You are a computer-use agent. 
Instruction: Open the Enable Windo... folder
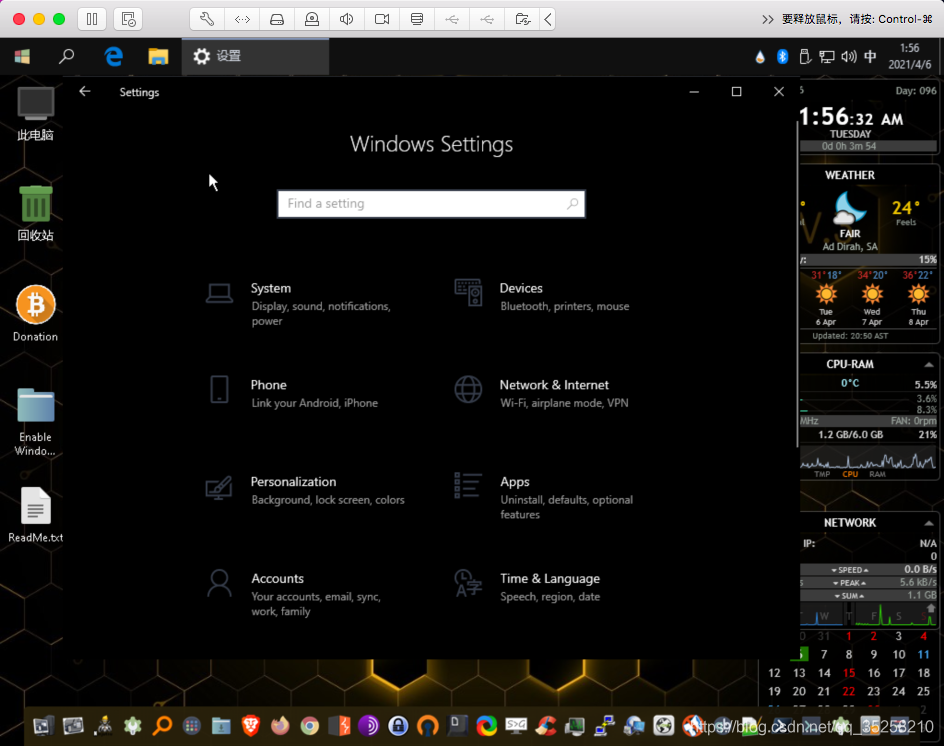click(36, 422)
